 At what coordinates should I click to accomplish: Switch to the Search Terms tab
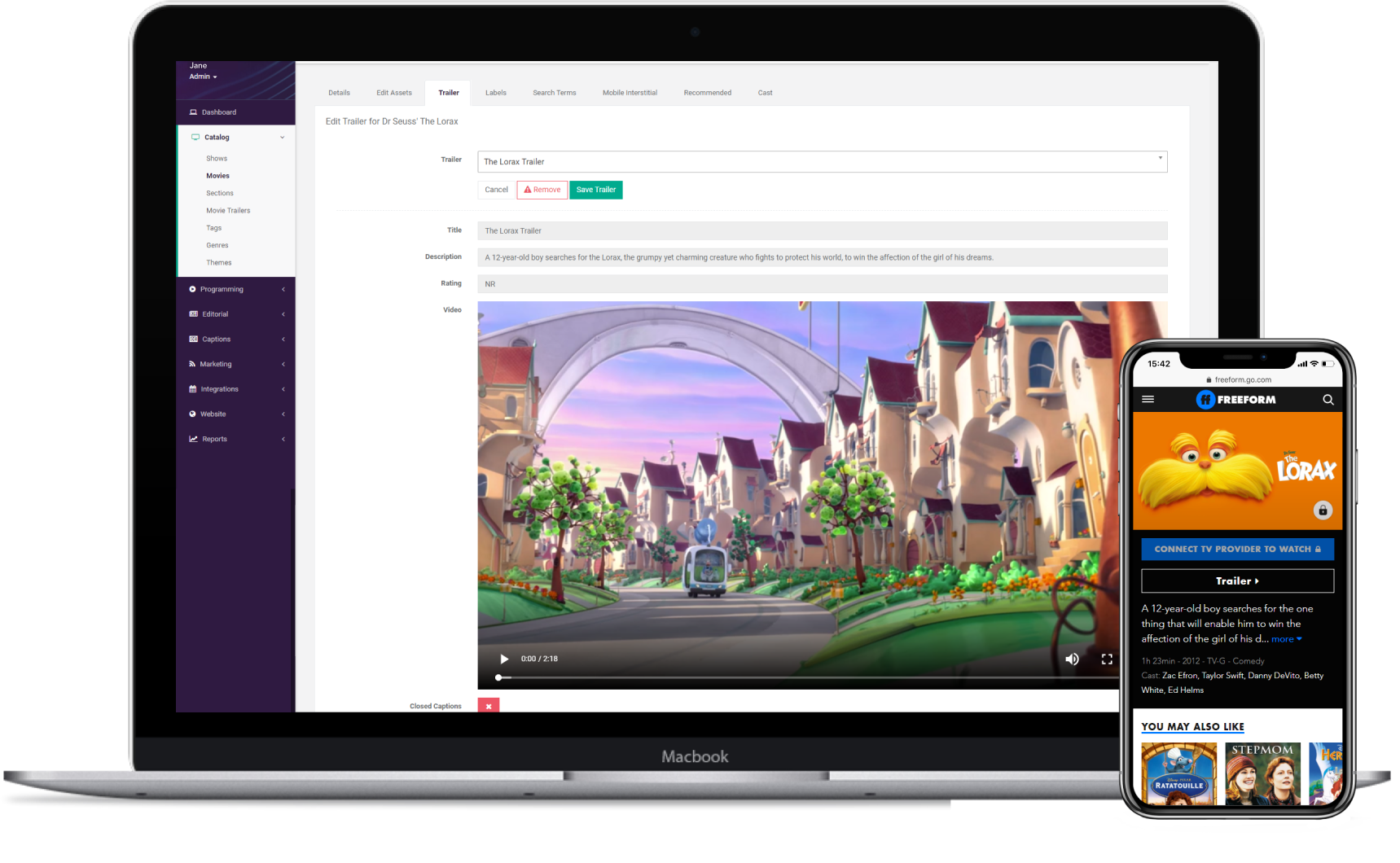click(555, 93)
